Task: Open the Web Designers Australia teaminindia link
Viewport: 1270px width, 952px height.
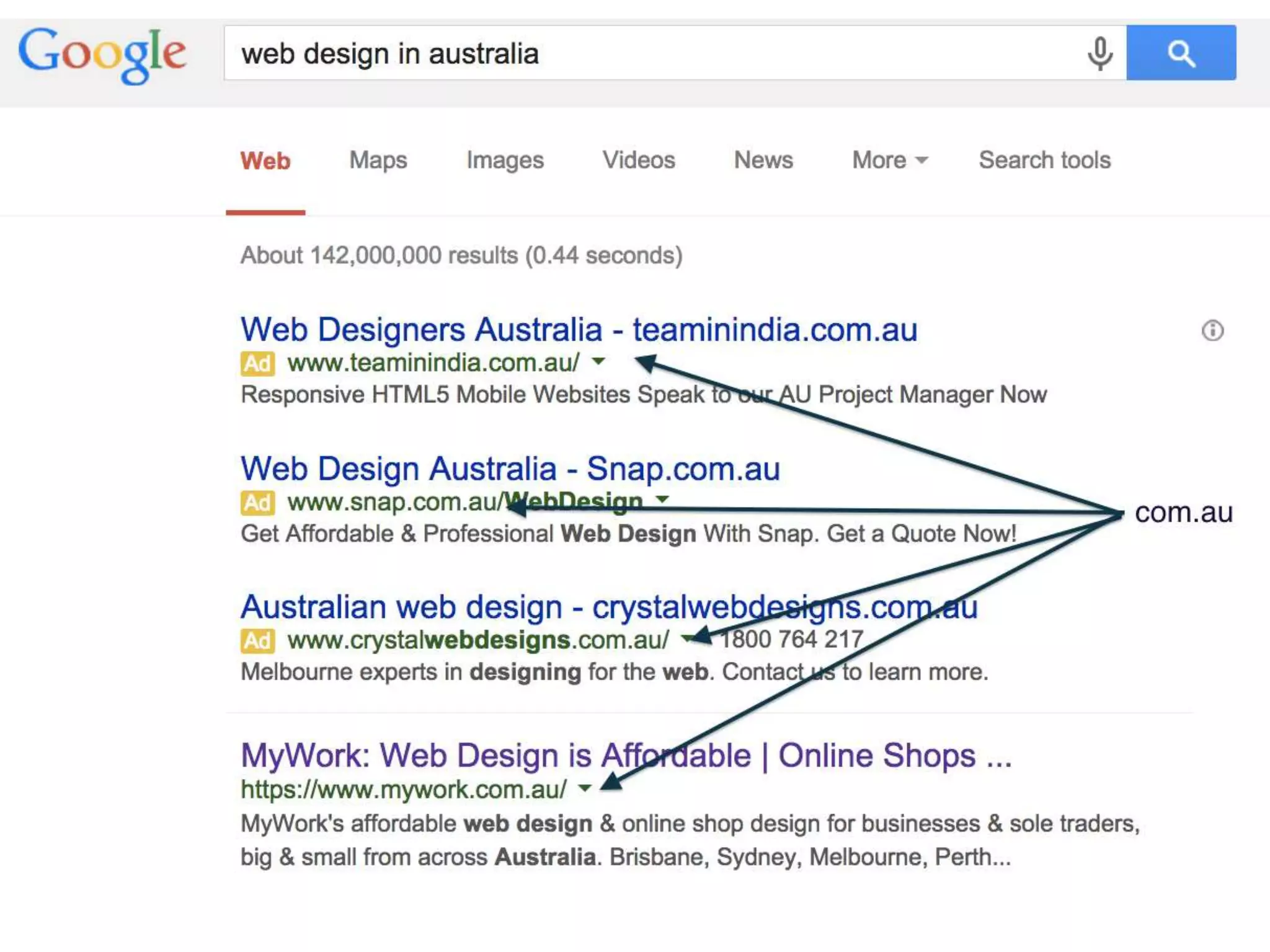Action: [x=578, y=329]
